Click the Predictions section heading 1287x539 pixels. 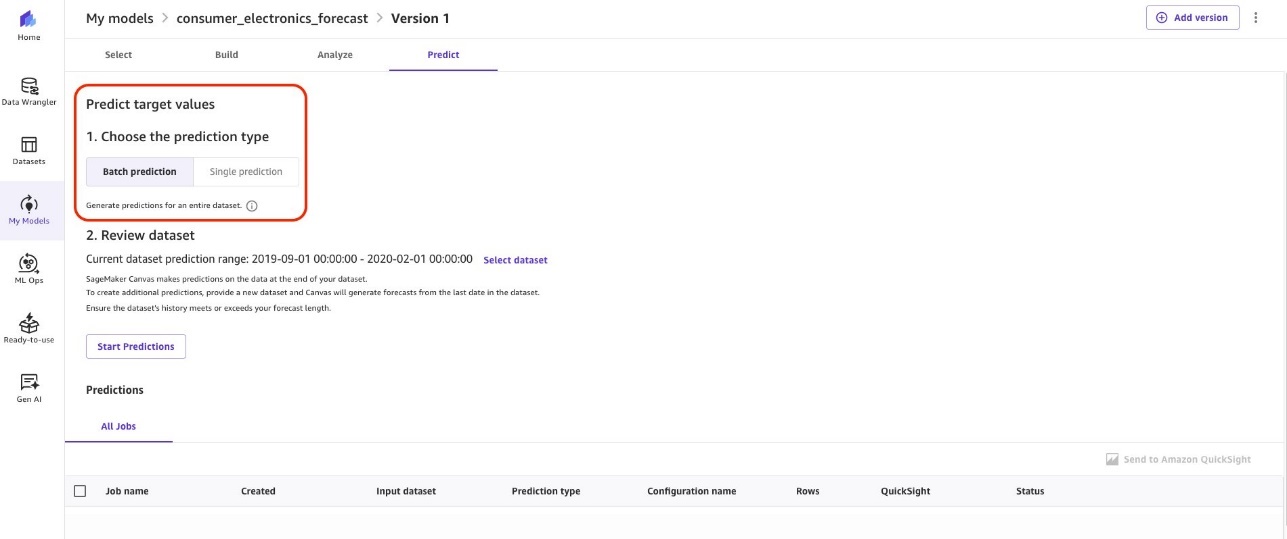pos(115,390)
